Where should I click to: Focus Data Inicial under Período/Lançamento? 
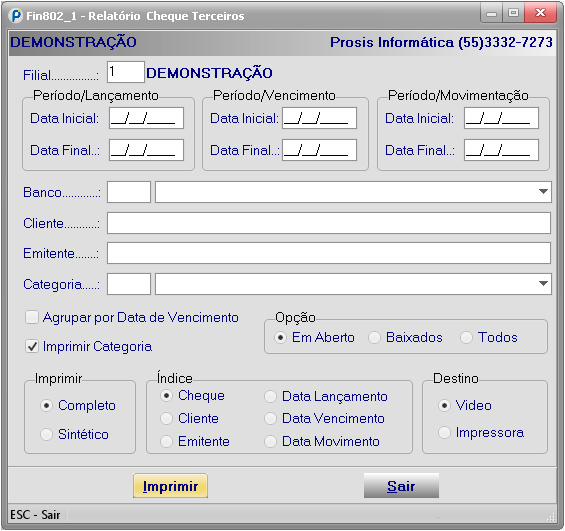(x=146, y=118)
